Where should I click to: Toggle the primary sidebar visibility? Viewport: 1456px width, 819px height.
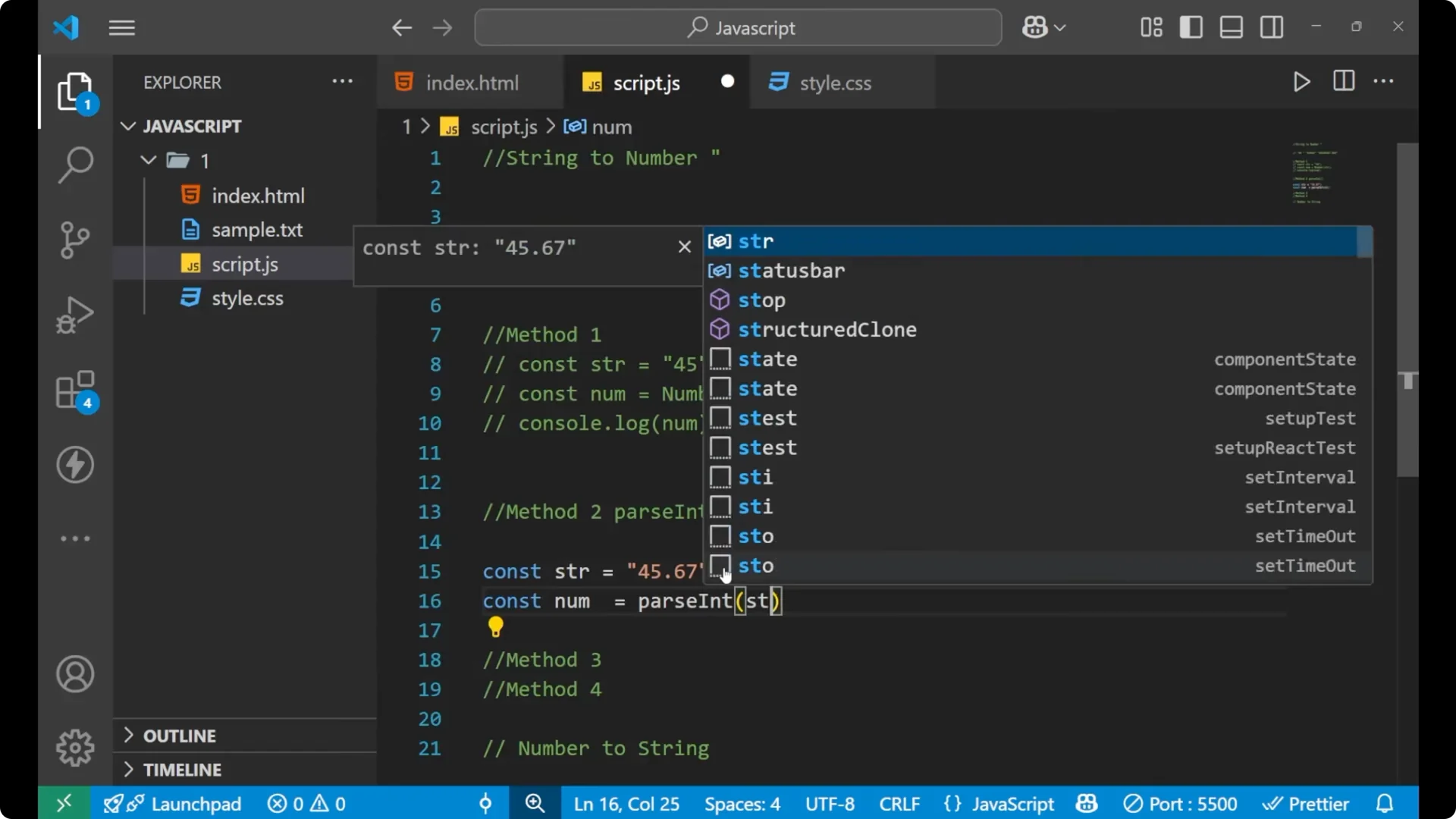pyautogui.click(x=1191, y=27)
